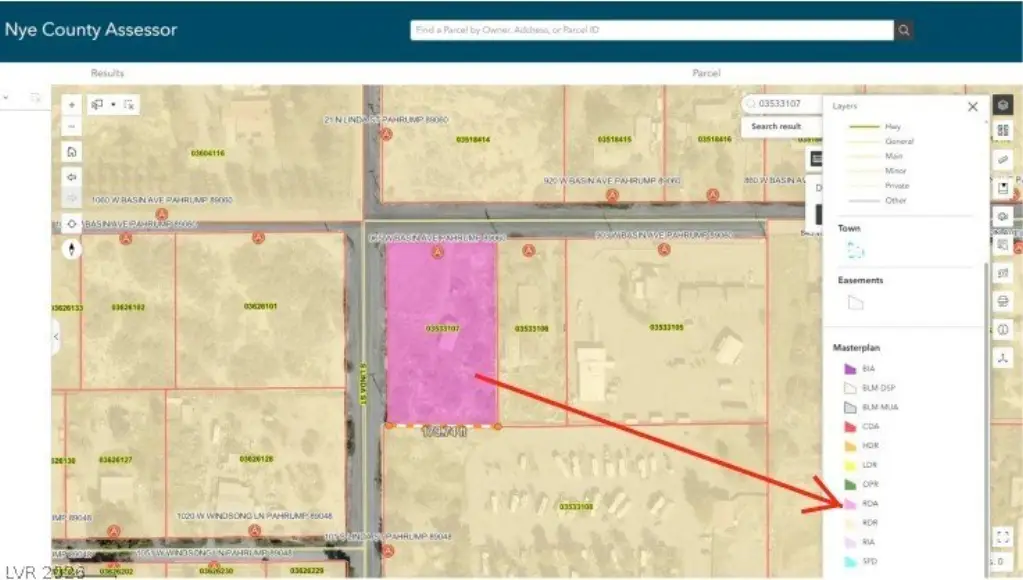The width and height of the screenshot is (1023, 580).
Task: Open the Search result entry
Action: [x=776, y=127]
